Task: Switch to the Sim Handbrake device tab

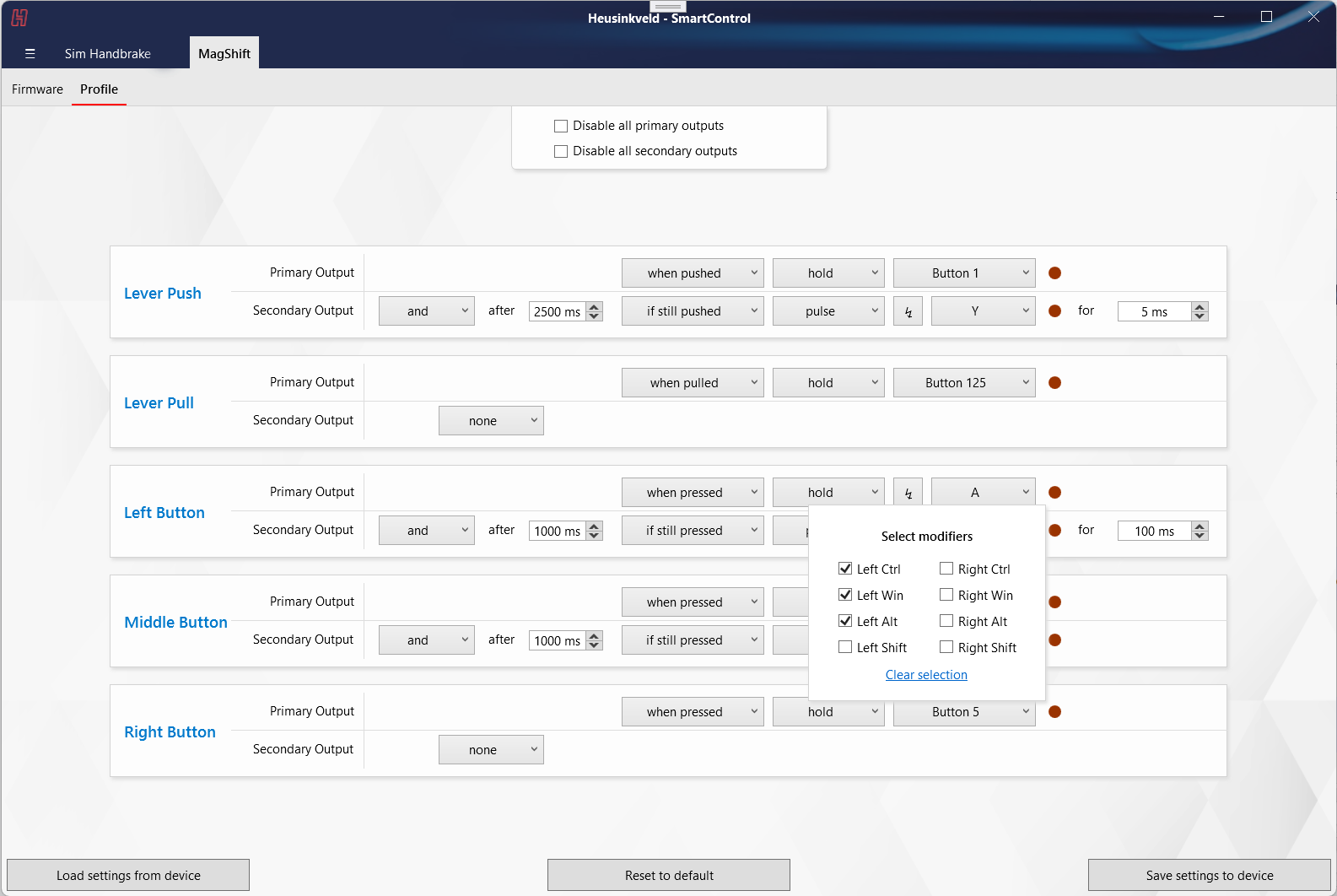Action: [108, 53]
